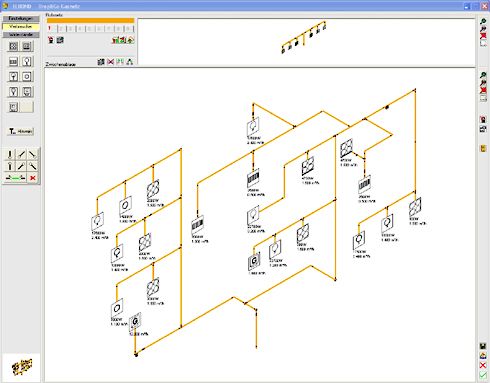
Task: Click the green magnifier beside overview pane
Action: coord(483,22)
